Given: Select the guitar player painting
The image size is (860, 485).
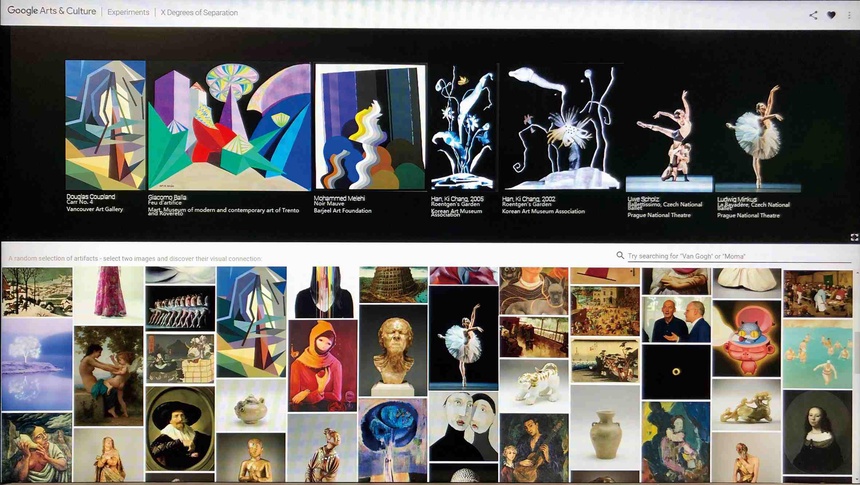Looking at the screenshot, I should click(534, 448).
